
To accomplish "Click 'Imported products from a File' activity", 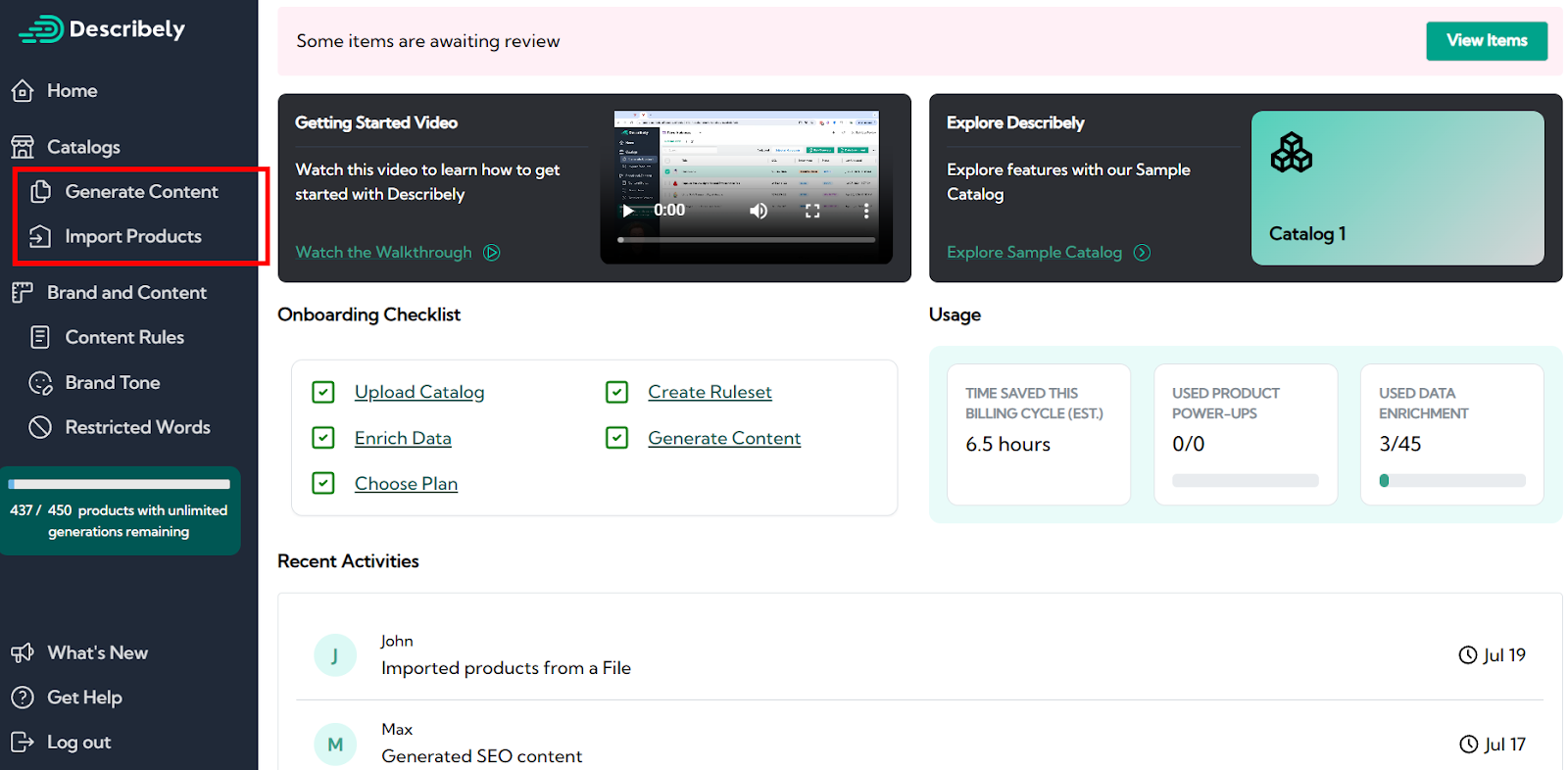I will pyautogui.click(x=506, y=668).
